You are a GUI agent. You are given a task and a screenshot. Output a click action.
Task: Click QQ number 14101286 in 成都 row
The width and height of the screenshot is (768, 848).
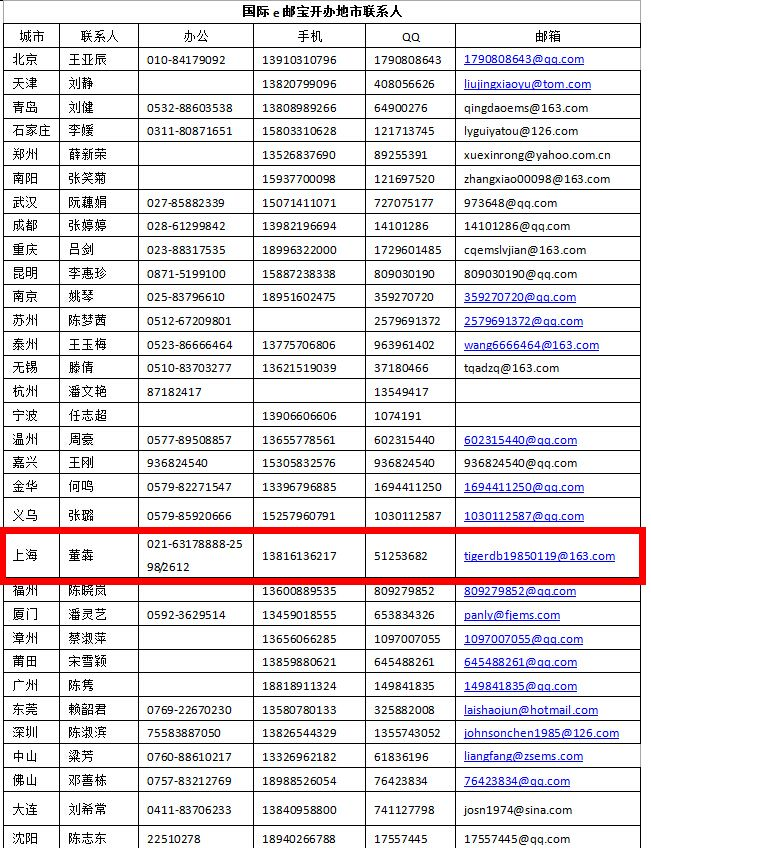[x=401, y=226]
